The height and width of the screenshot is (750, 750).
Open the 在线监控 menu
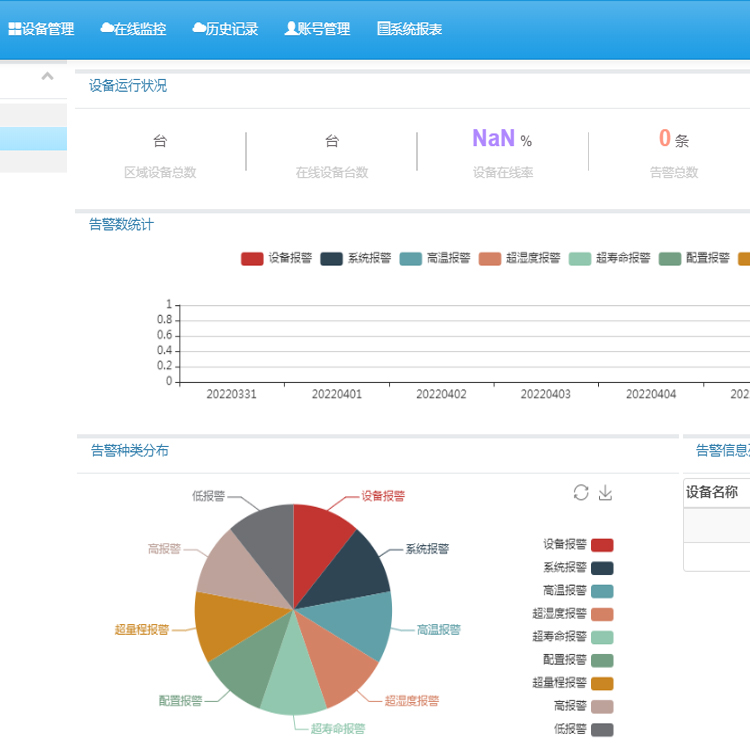click(x=133, y=29)
